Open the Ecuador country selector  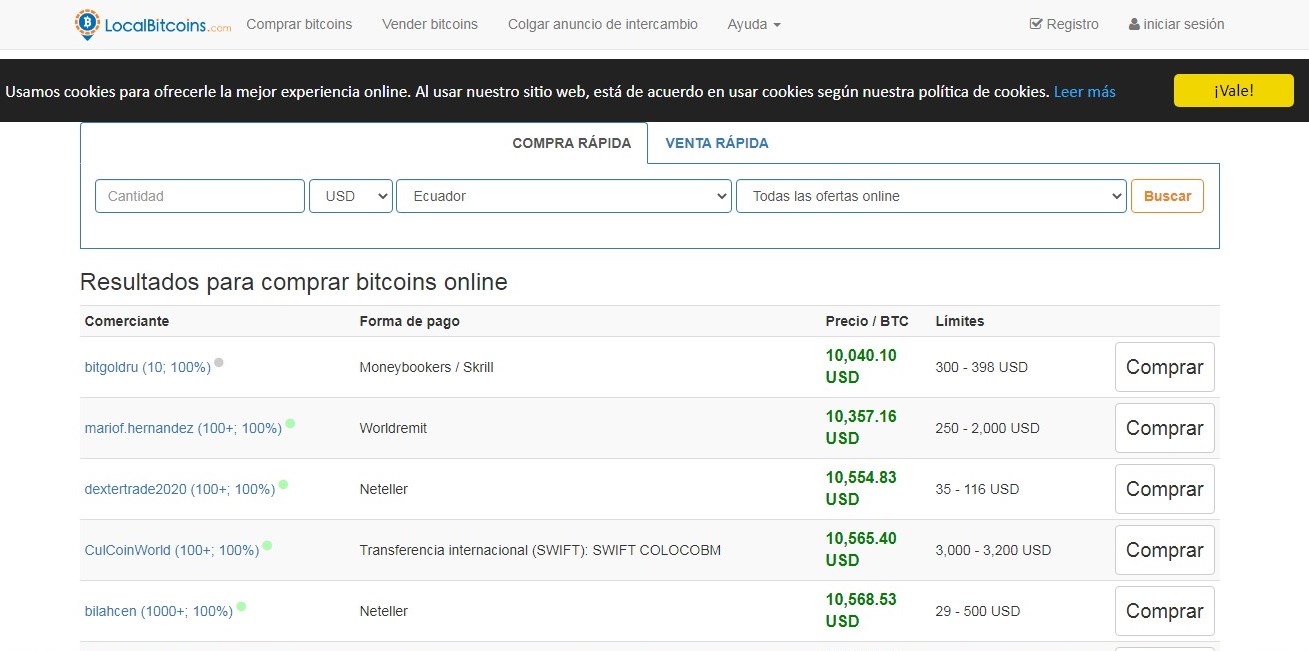click(x=563, y=196)
